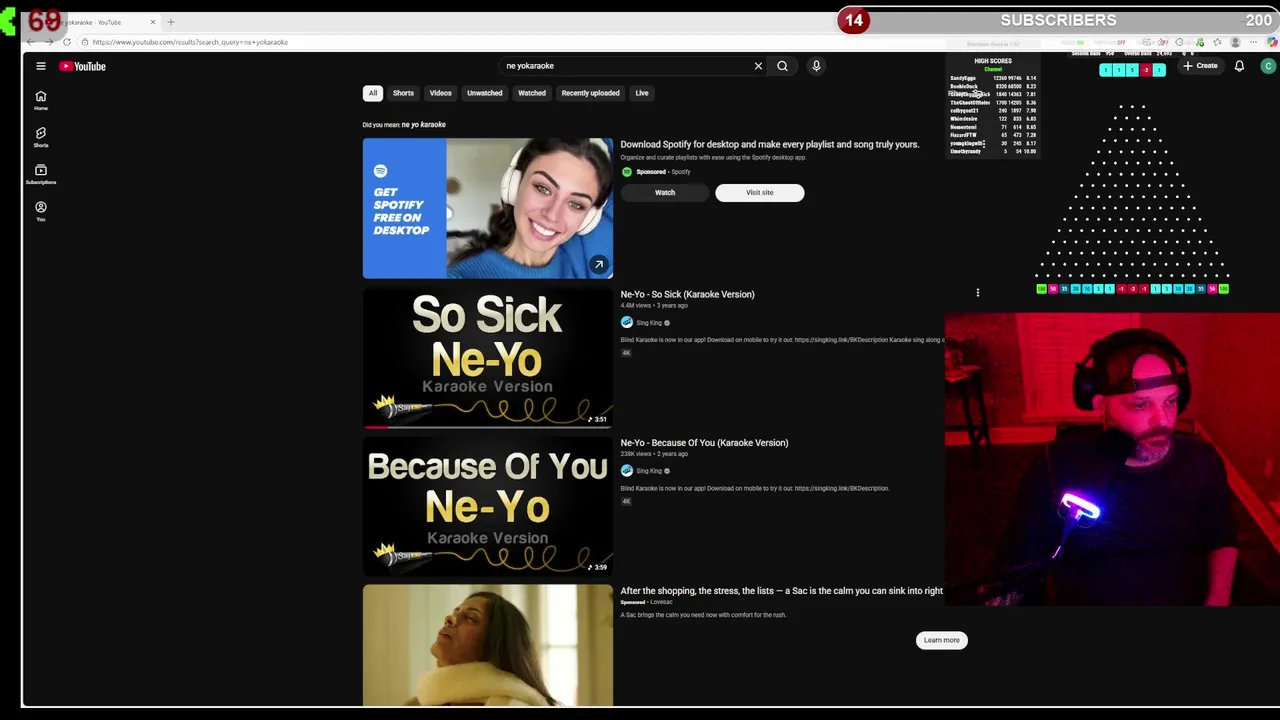This screenshot has width=1280, height=720.
Task: Select the All filter chip
Action: tap(372, 93)
